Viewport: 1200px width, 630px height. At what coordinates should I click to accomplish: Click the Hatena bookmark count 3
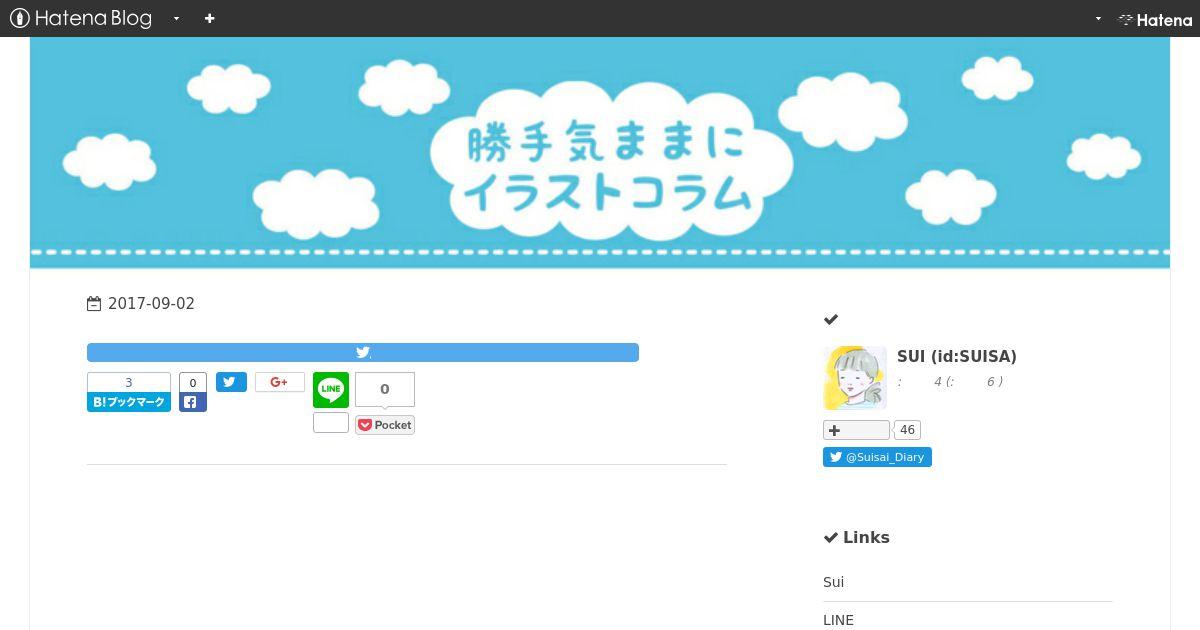(x=129, y=382)
